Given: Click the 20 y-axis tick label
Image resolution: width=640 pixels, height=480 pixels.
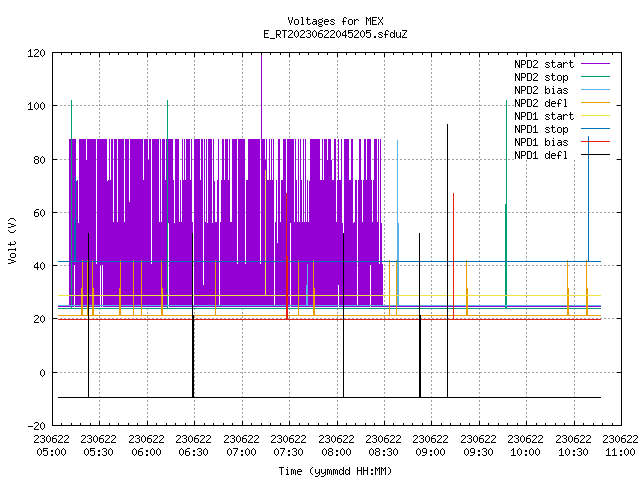Looking at the screenshot, I should 40,319.
